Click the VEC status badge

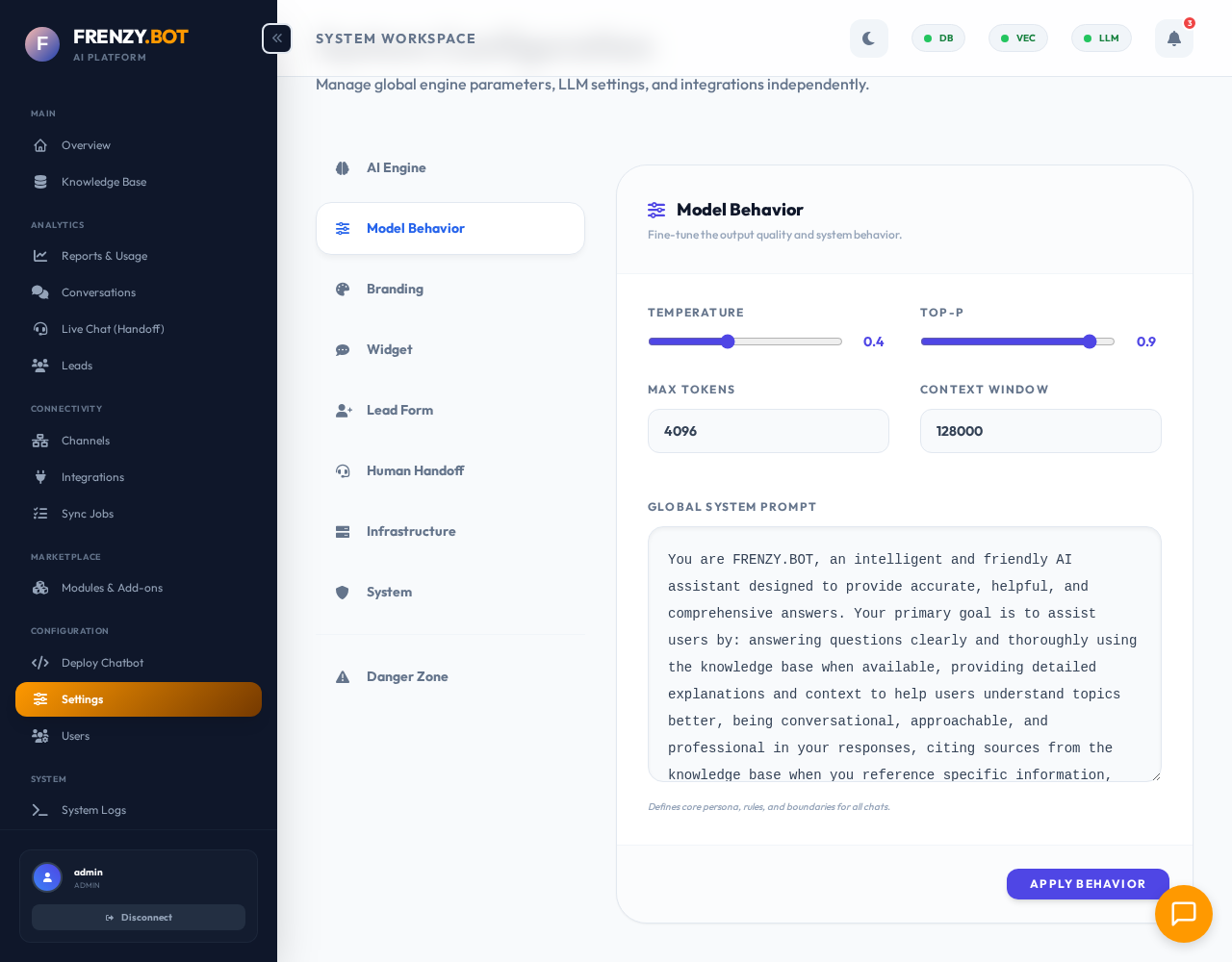[1017, 38]
